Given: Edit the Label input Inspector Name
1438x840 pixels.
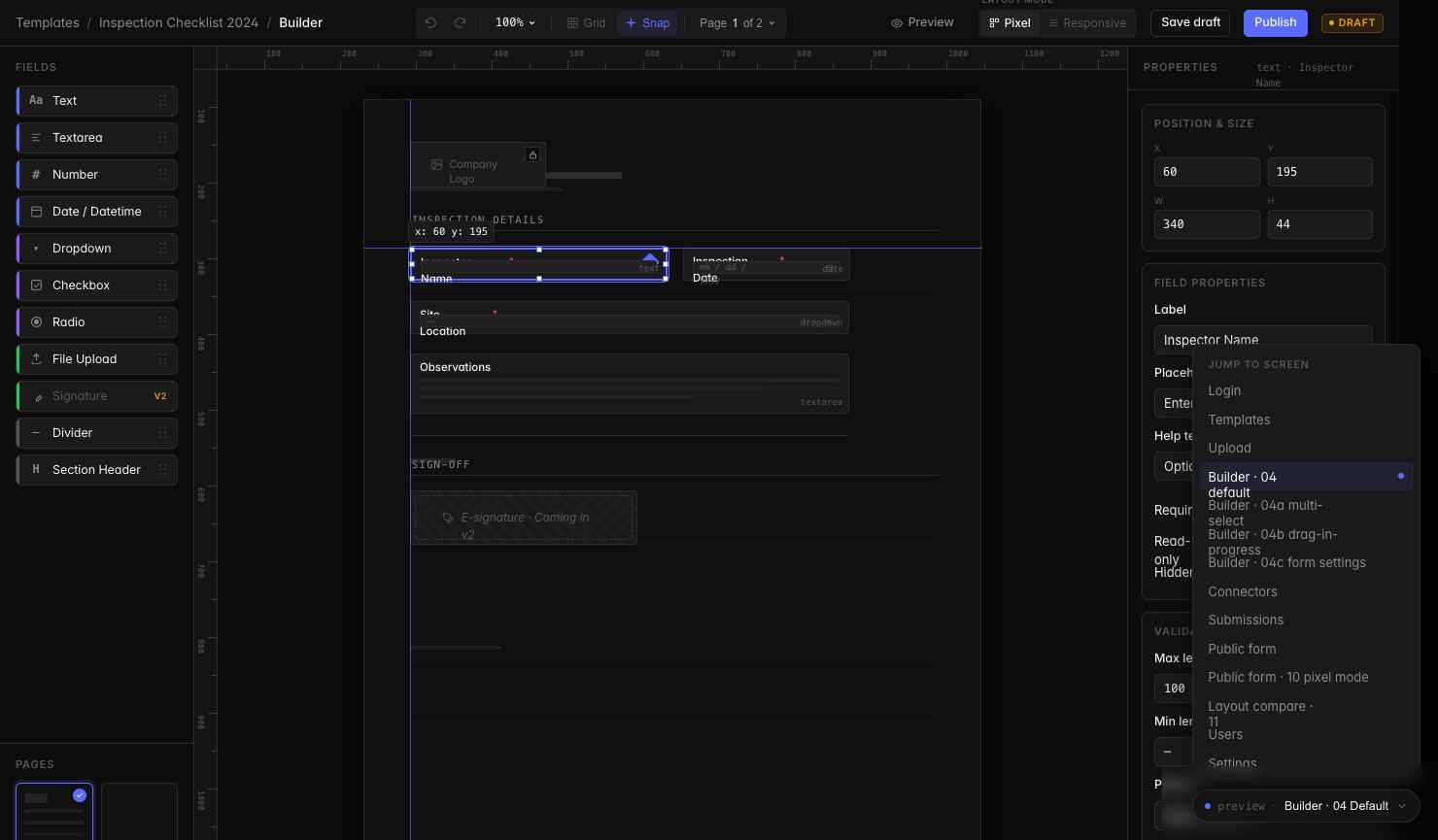Looking at the screenshot, I should 1263,339.
